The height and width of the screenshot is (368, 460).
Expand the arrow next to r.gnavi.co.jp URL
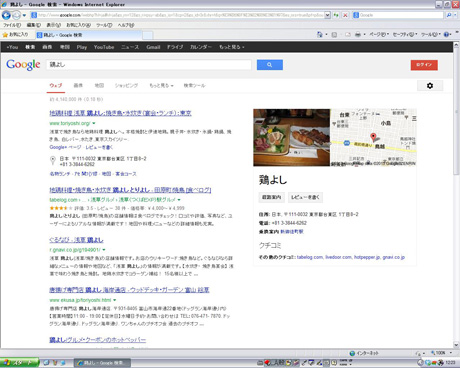tap(104, 250)
